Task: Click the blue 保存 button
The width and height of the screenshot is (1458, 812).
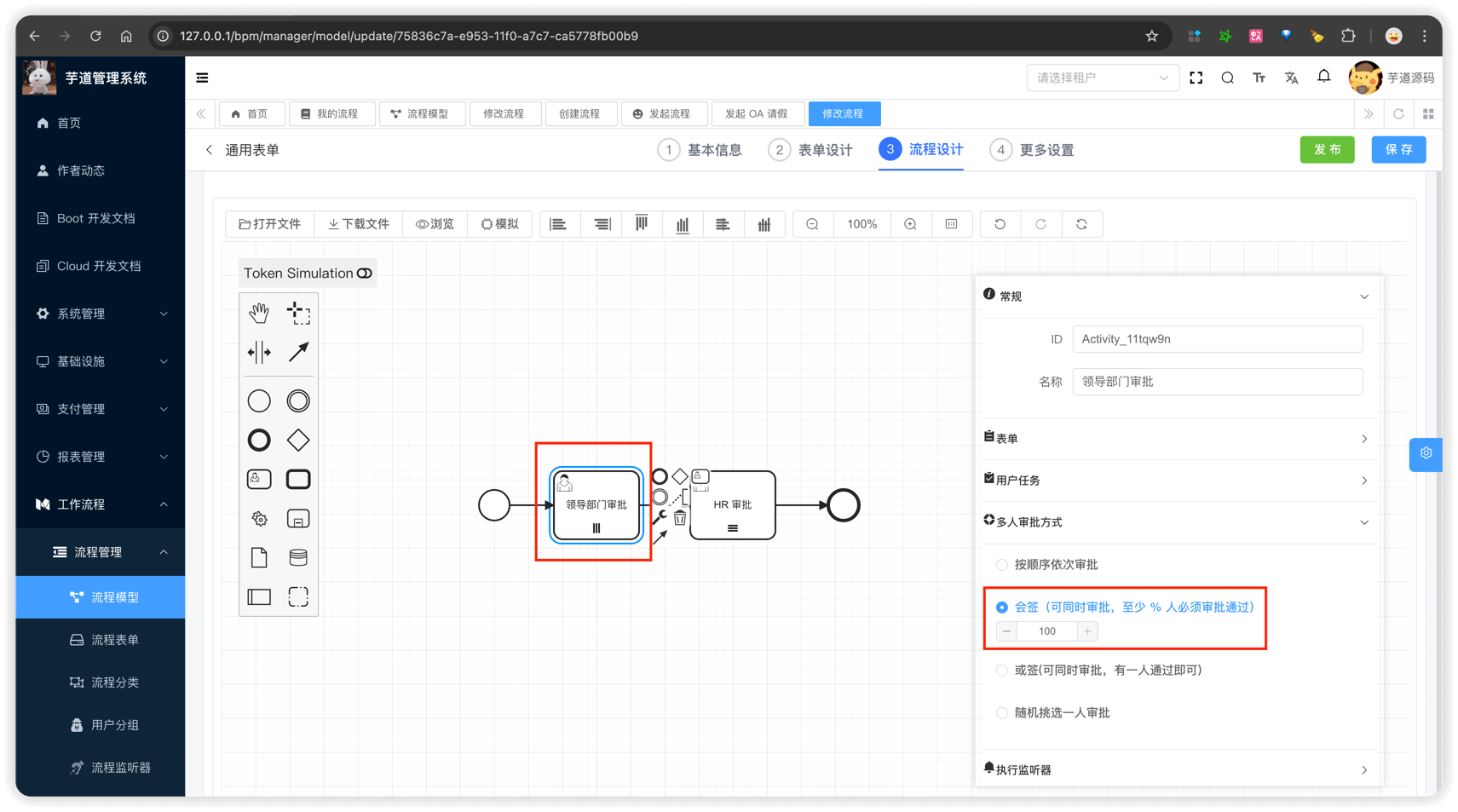Action: 1398,150
